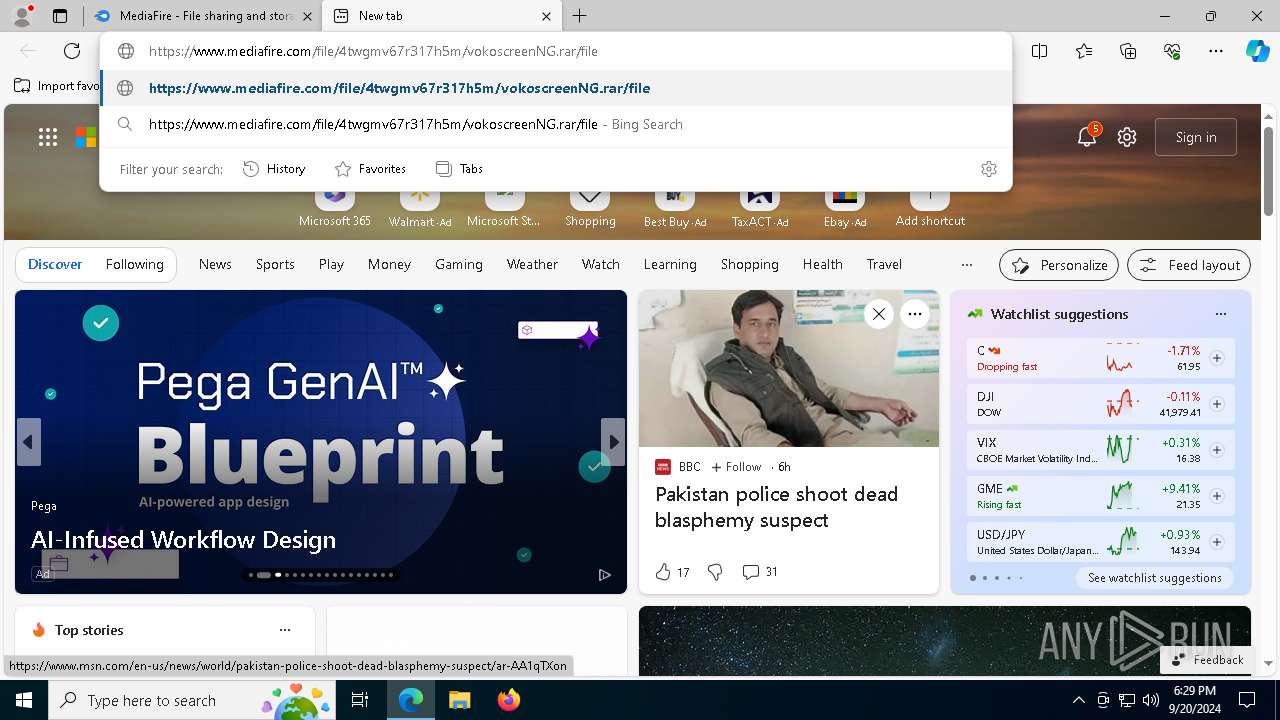Open the tab actions menu icon
Screen dimensions: 1280x720
click(x=60, y=16)
